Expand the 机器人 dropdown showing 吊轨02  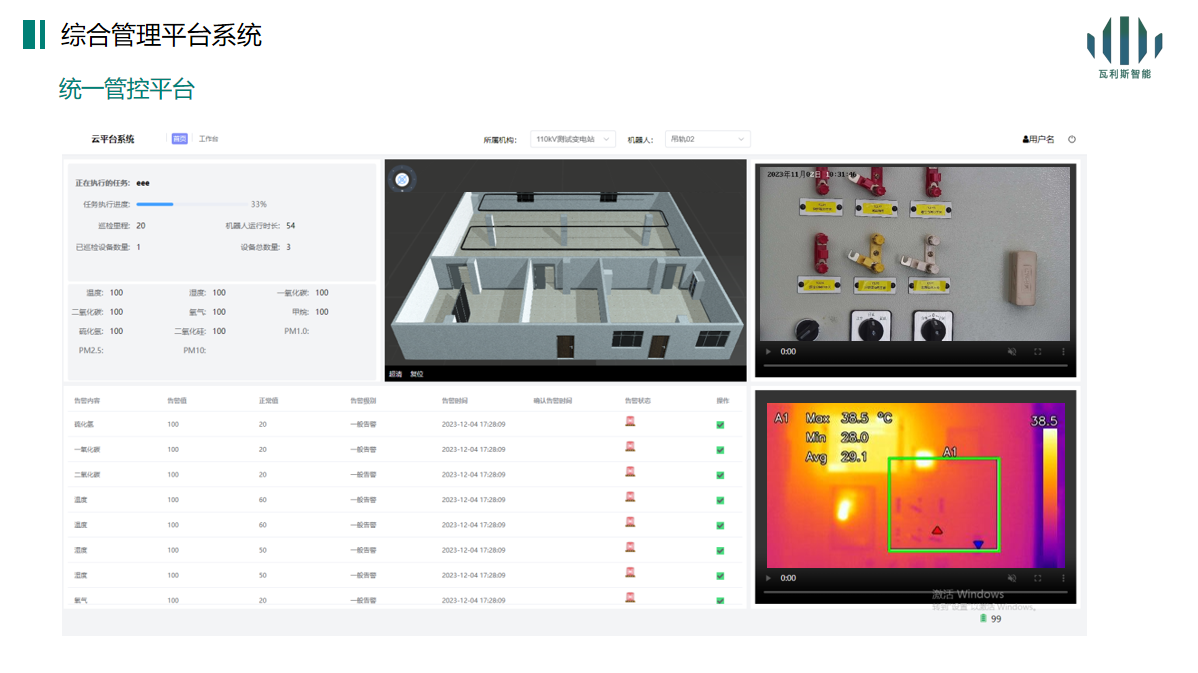pyautogui.click(x=707, y=140)
